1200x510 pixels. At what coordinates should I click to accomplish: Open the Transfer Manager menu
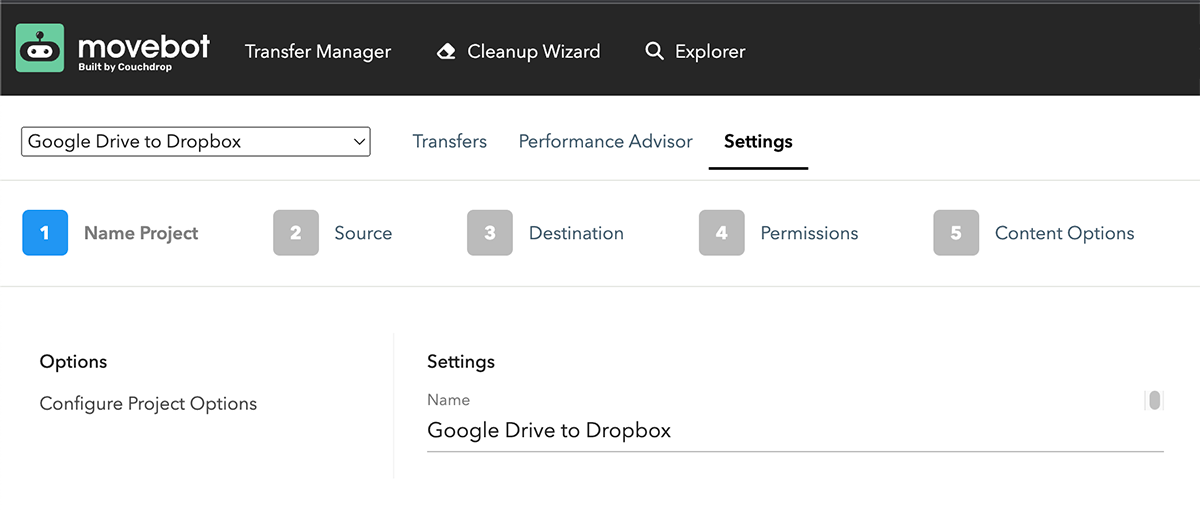pos(318,51)
